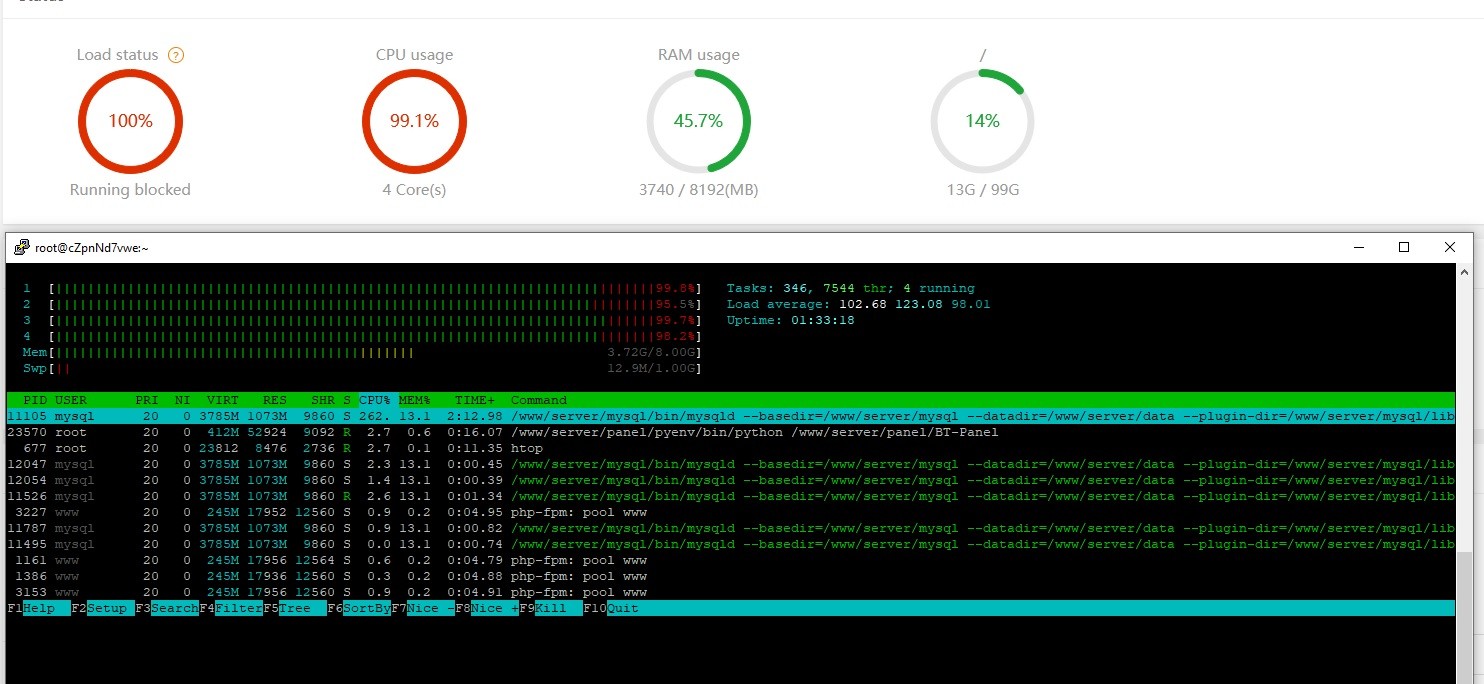This screenshot has height=684, width=1484.
Task: Click the CPU usage 99.1% gauge
Action: [414, 121]
